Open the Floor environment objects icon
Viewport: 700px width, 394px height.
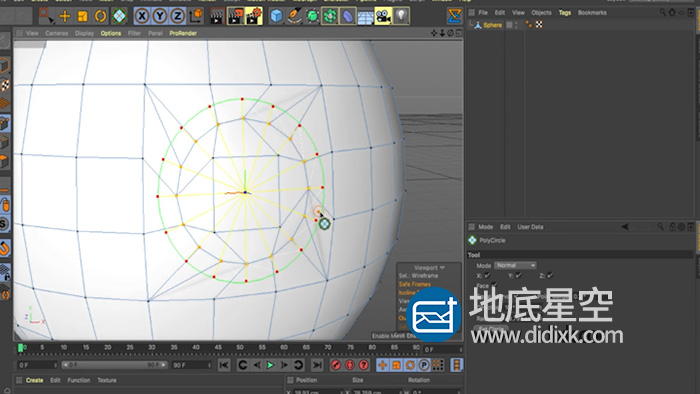tap(365, 17)
